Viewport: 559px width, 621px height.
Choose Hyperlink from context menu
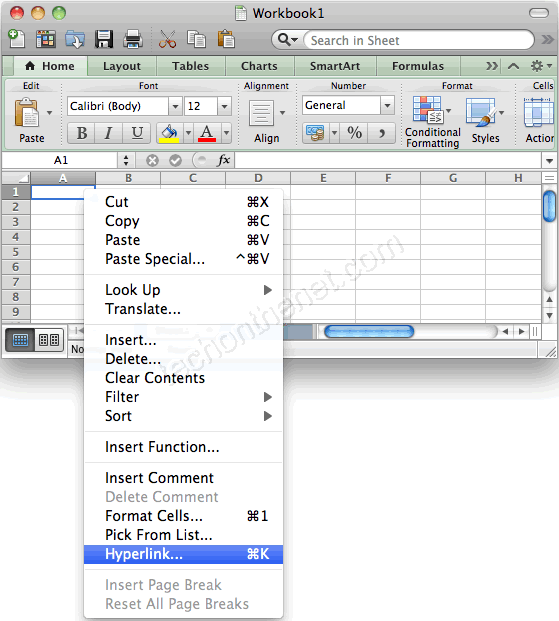click(183, 554)
